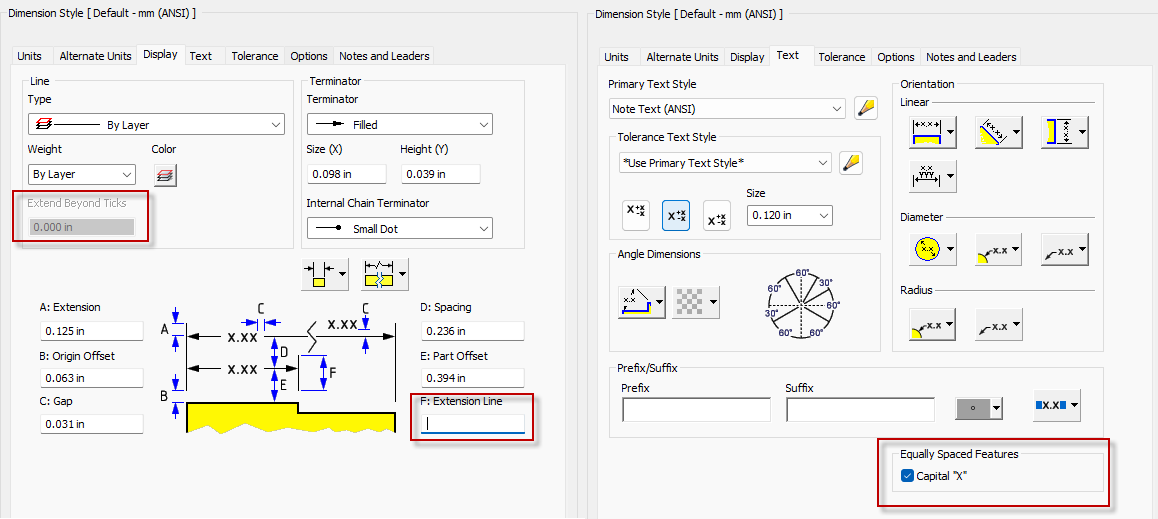Open the line Type By Layer dropdown
1158x519 pixels.
(x=156, y=125)
